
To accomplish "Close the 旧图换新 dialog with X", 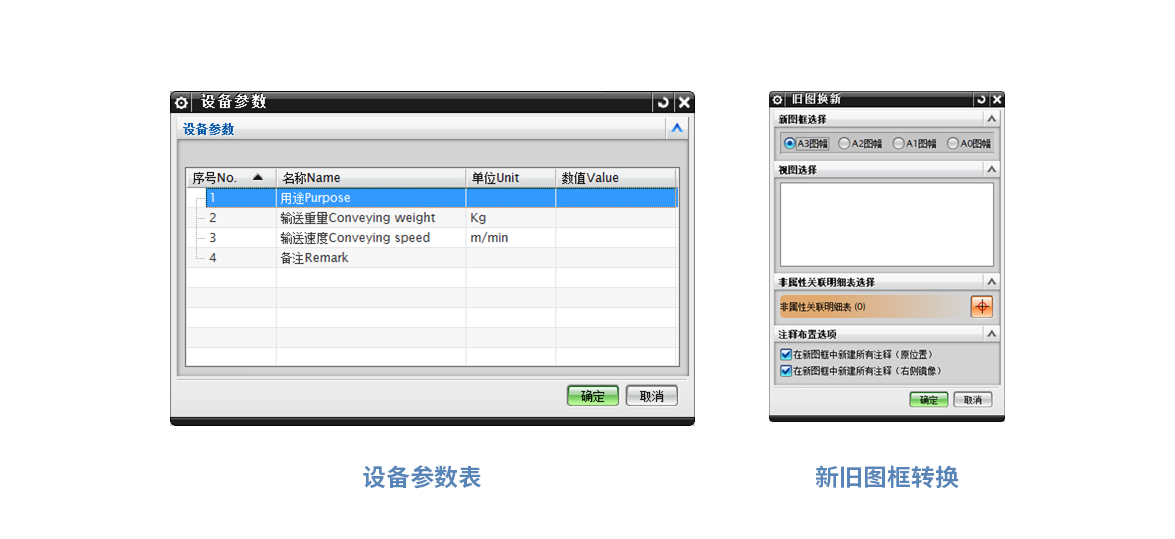I will (996, 99).
